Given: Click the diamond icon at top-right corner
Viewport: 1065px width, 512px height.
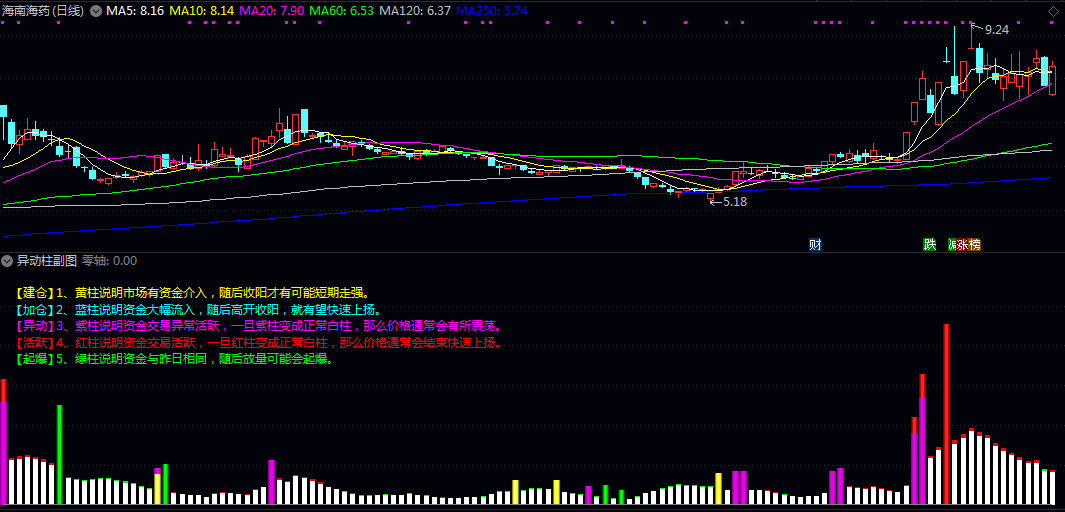Looking at the screenshot, I should pos(1055,10).
